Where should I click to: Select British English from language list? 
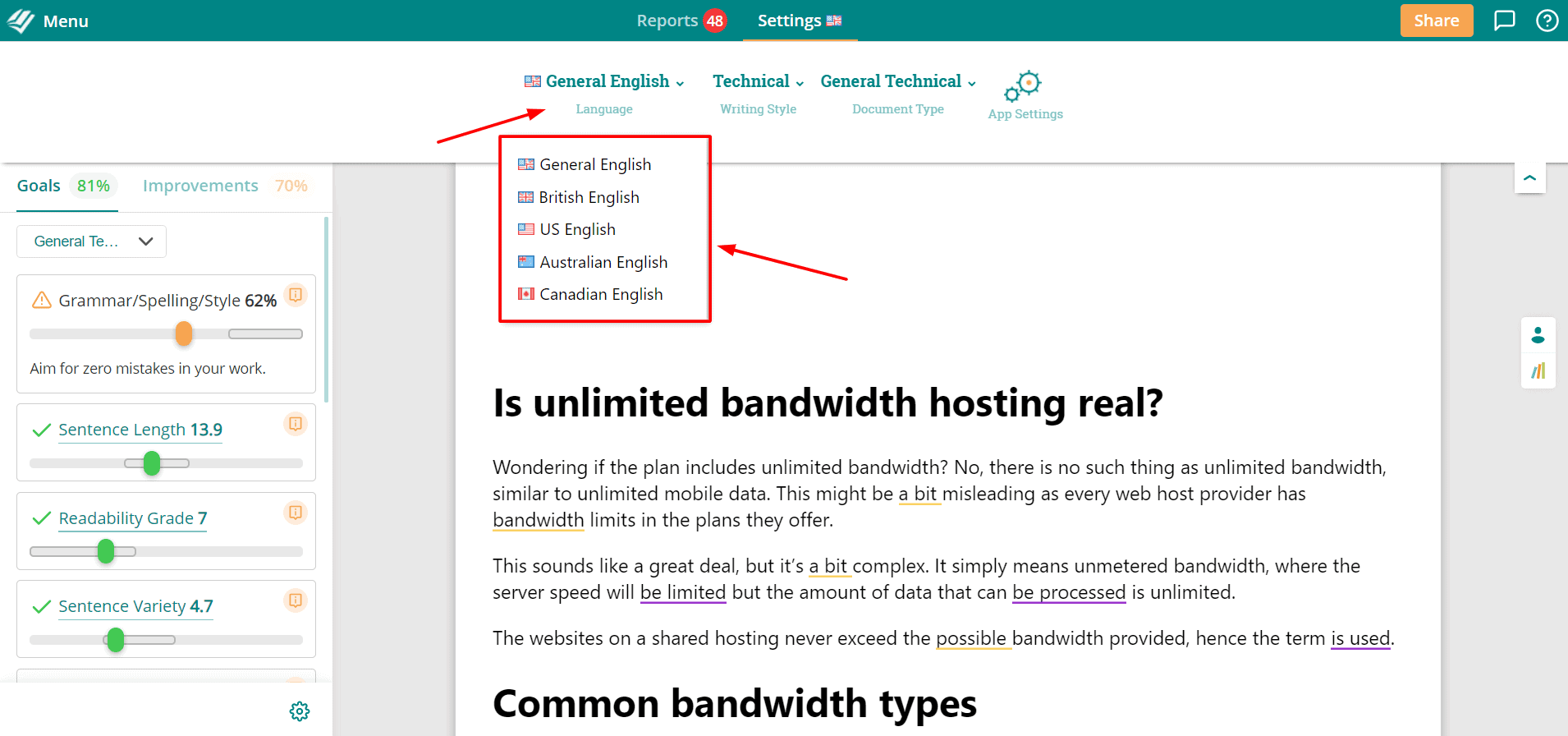point(579,197)
